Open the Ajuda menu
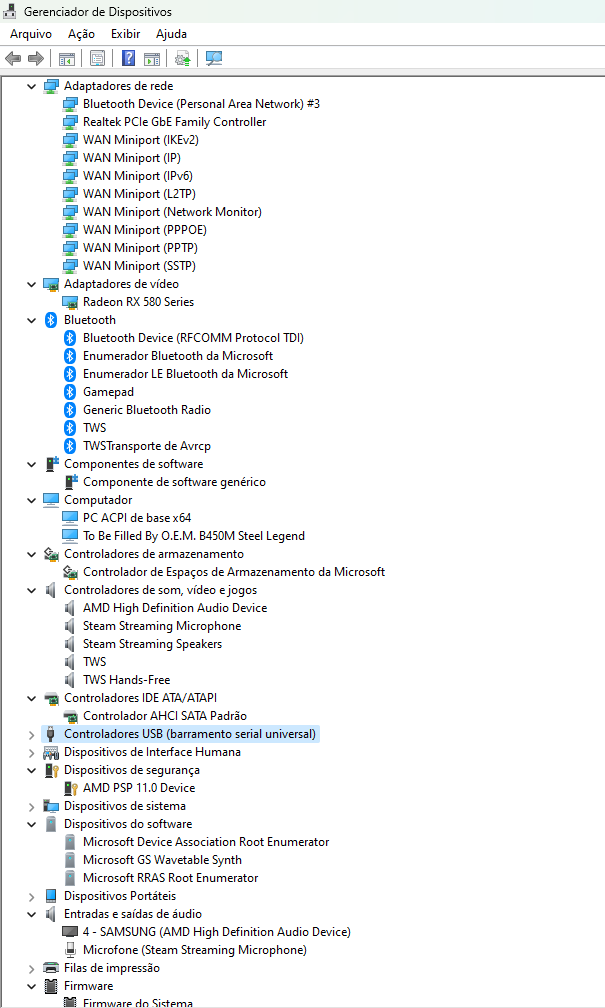605x1008 pixels. point(171,34)
